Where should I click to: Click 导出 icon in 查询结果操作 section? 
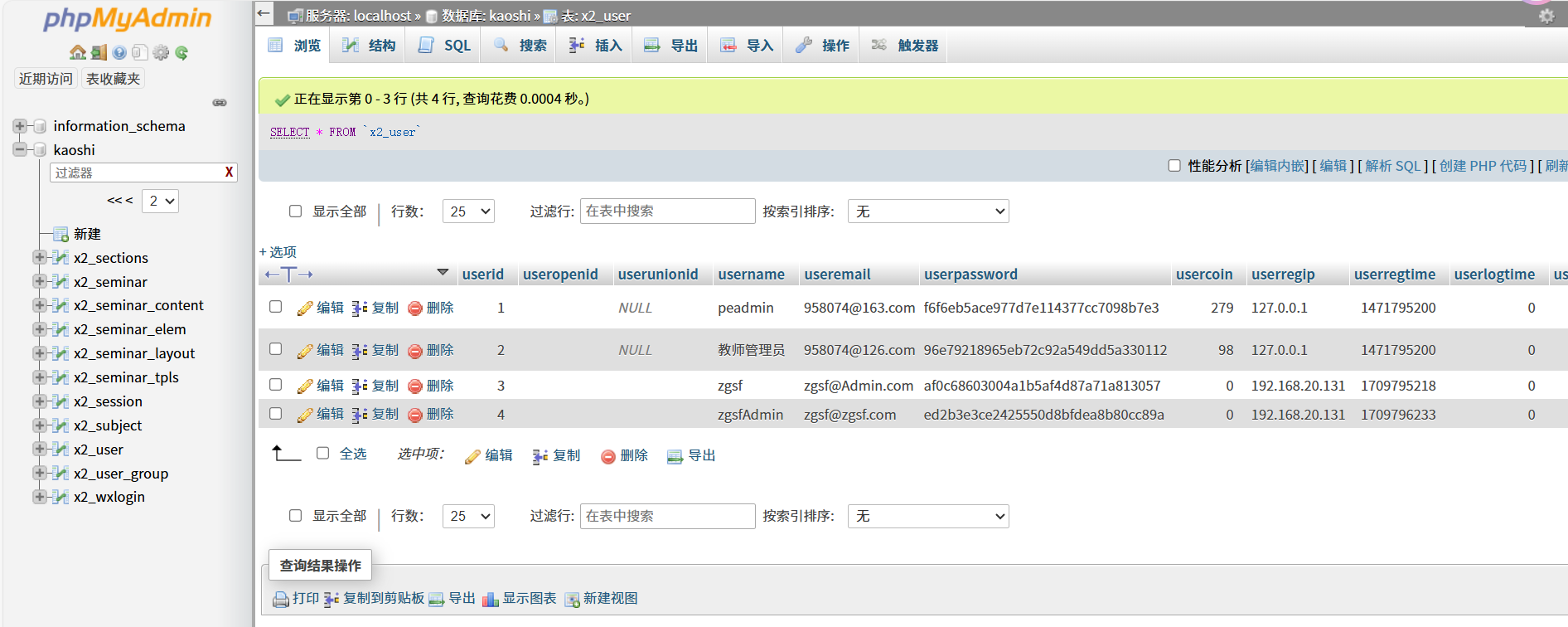(437, 599)
